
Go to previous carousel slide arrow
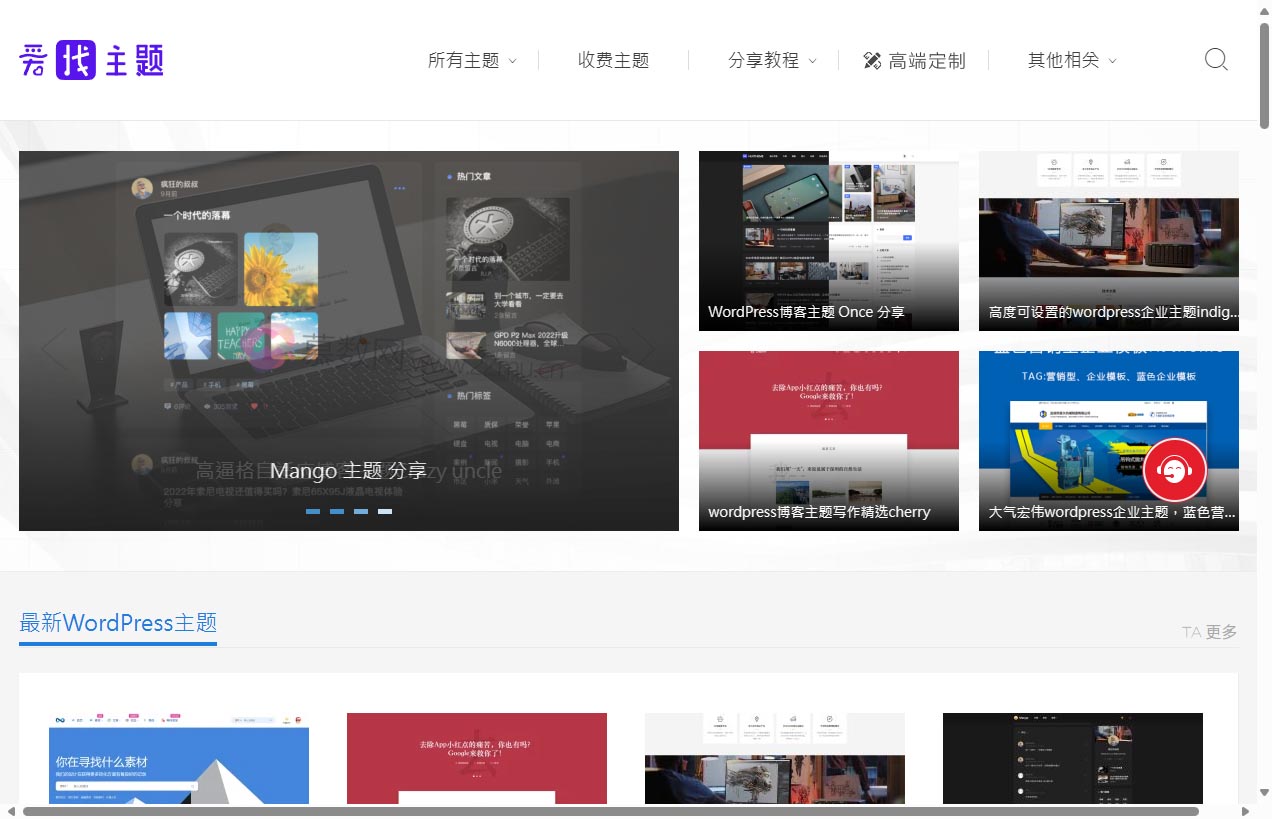(x=54, y=350)
